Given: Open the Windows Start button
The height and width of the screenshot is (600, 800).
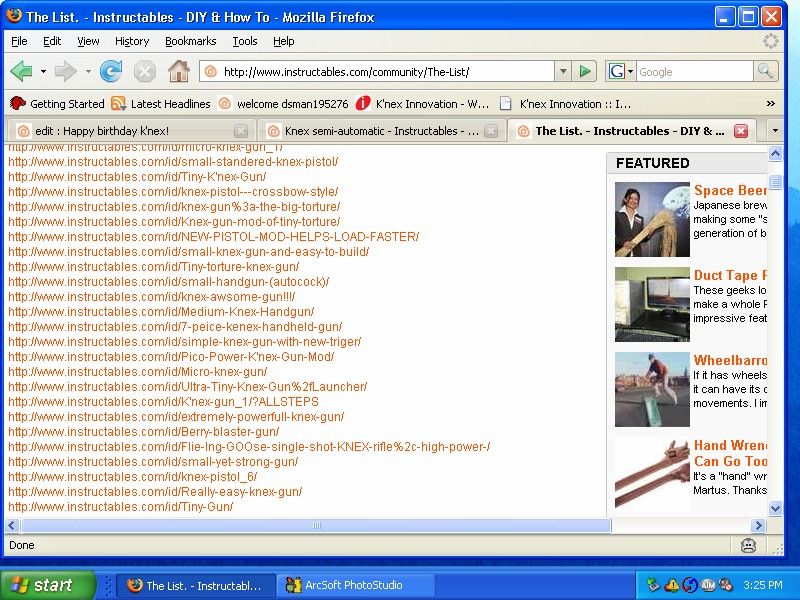Looking at the screenshot, I should coord(48,585).
